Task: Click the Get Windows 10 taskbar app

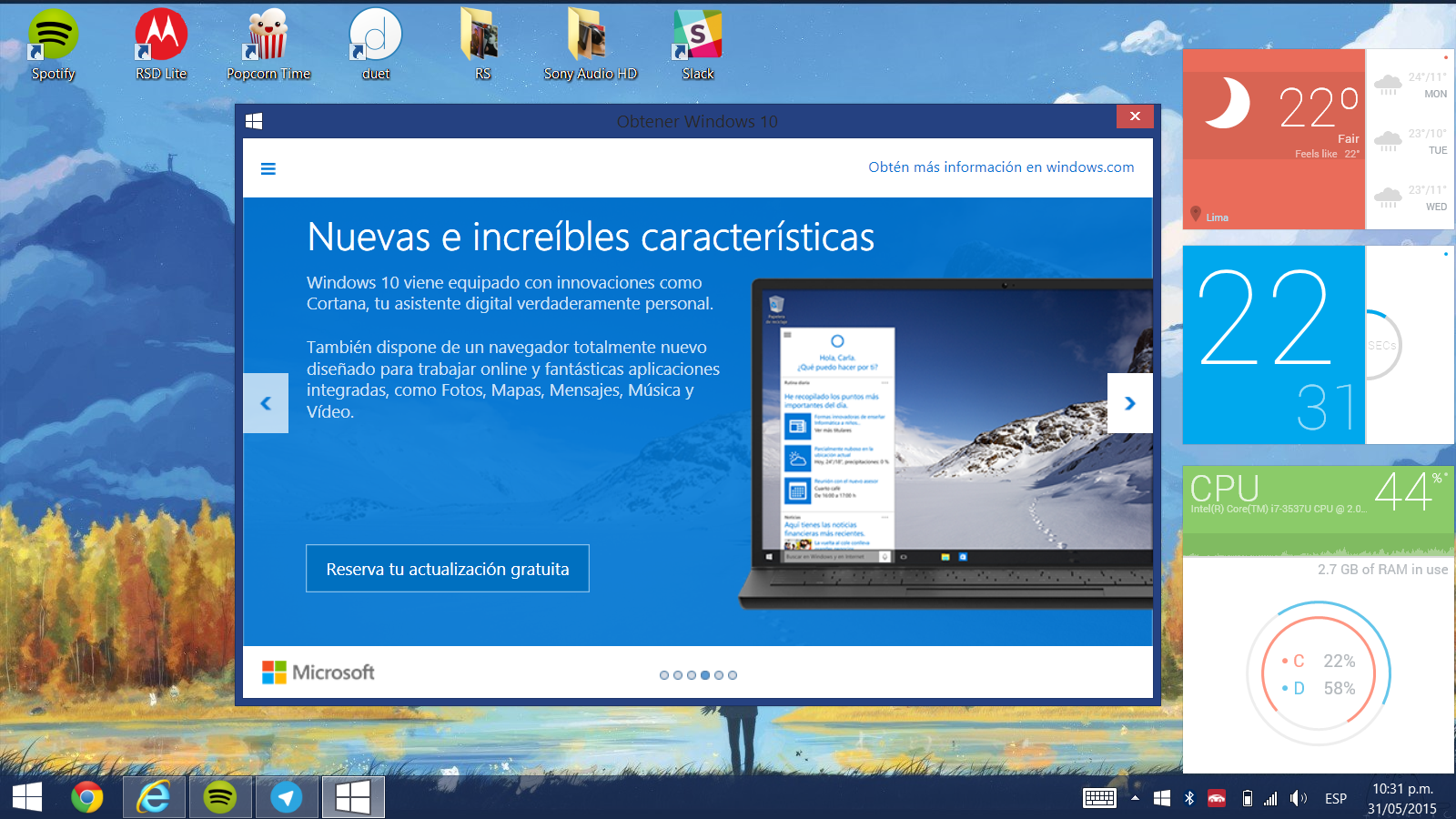Action: point(353,797)
